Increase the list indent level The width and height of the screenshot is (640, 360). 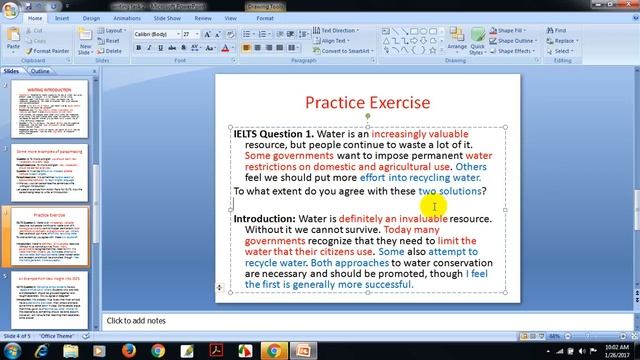(x=291, y=34)
